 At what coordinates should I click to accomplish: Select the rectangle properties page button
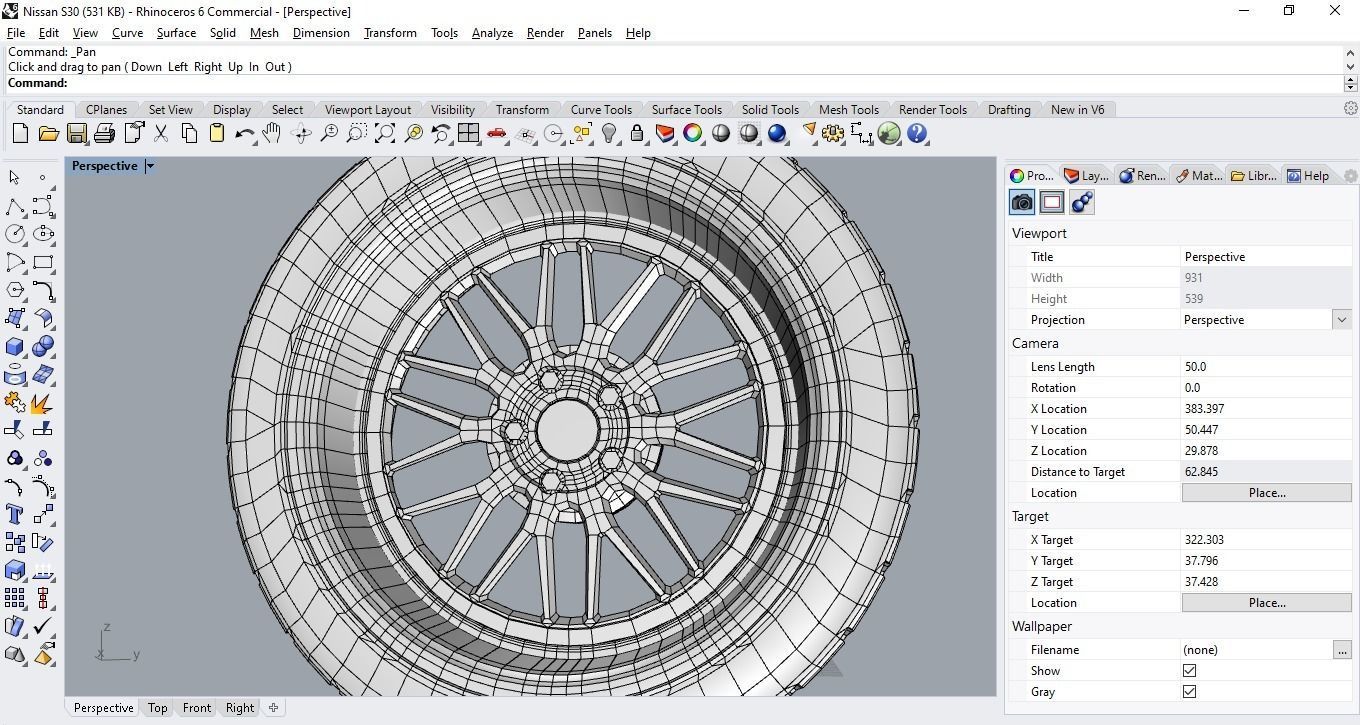pos(1052,202)
